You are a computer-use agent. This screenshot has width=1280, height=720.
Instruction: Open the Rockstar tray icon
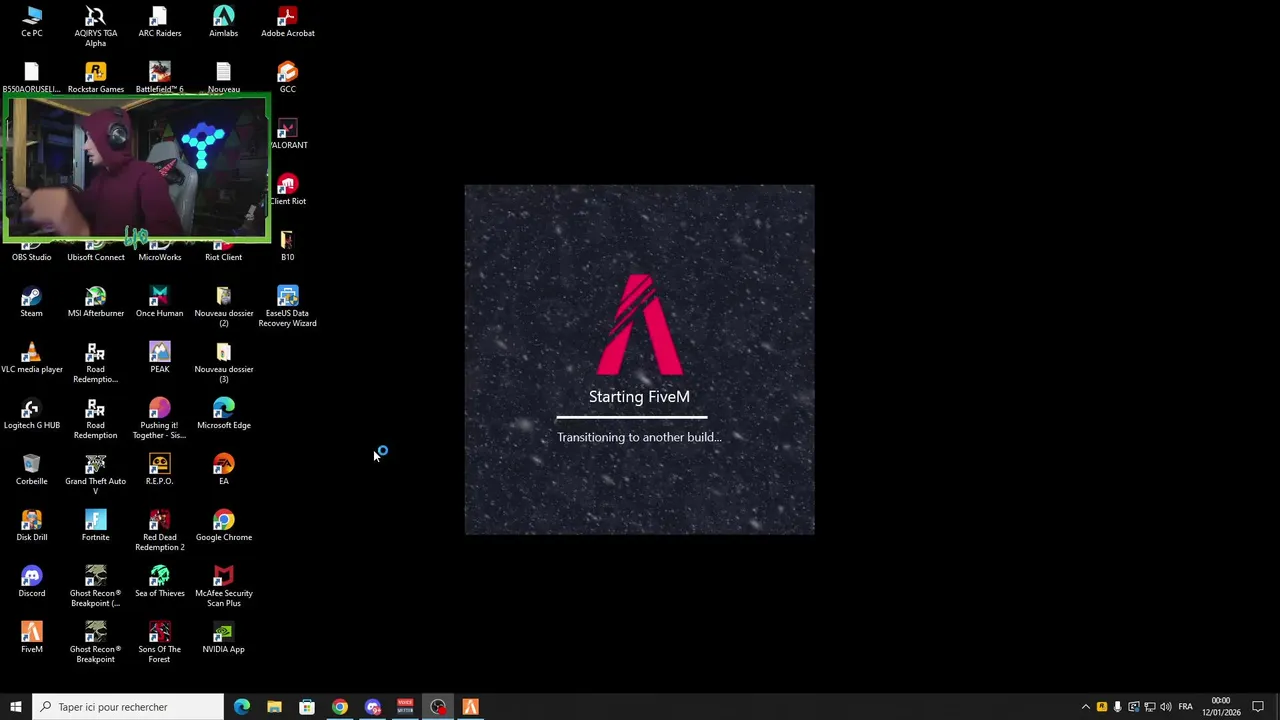coord(1102,707)
